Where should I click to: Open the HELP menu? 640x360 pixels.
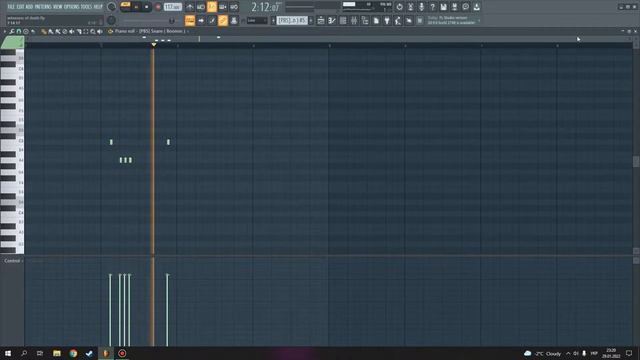[98, 7]
